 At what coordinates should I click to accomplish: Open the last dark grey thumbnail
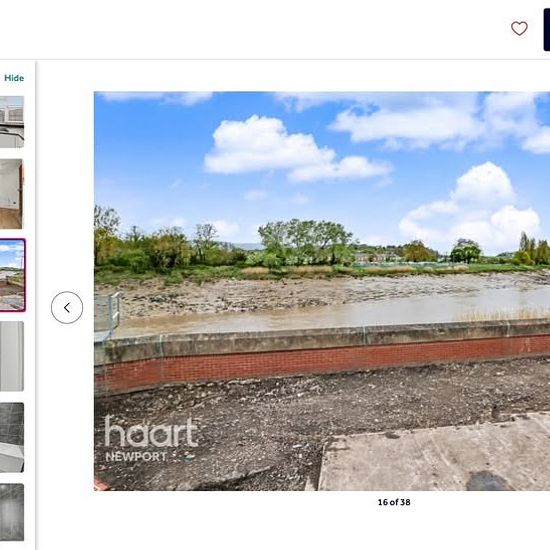click(x=12, y=512)
